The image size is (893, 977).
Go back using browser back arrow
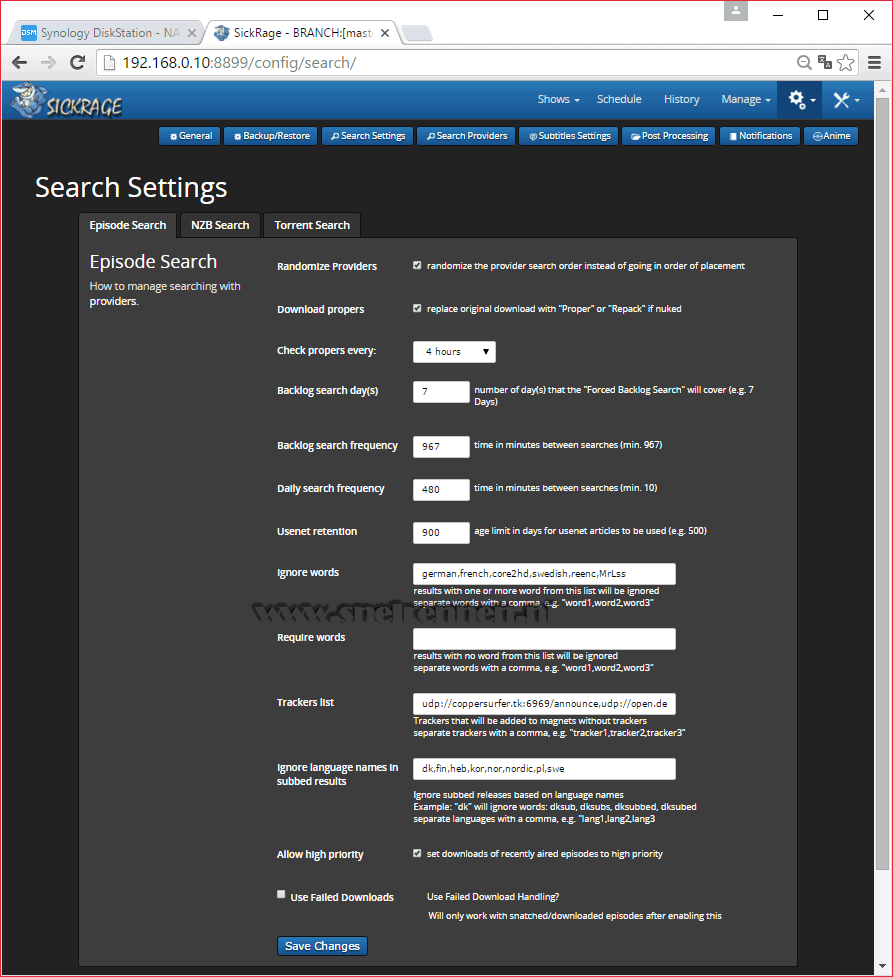click(x=19, y=62)
